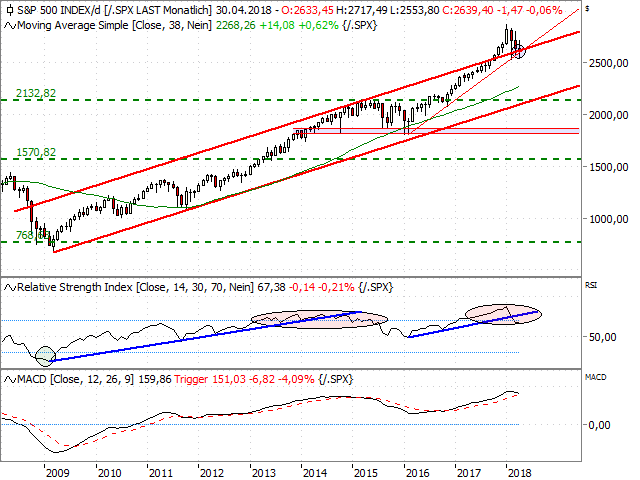This screenshot has height=480, width=640.
Task: Click the MACD indicator line icon
Action: click(x=9, y=380)
